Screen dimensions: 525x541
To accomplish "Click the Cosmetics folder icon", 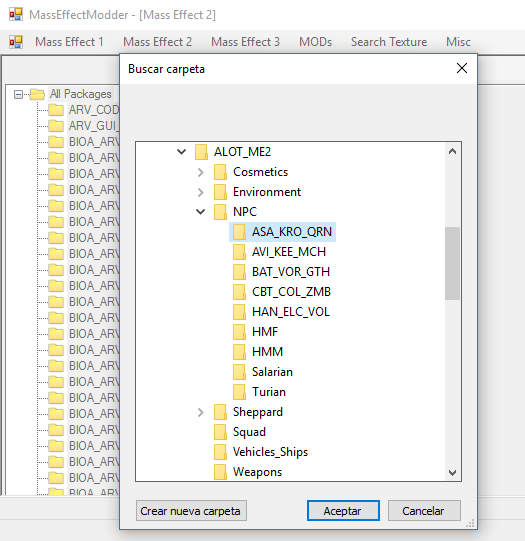I will (220, 172).
